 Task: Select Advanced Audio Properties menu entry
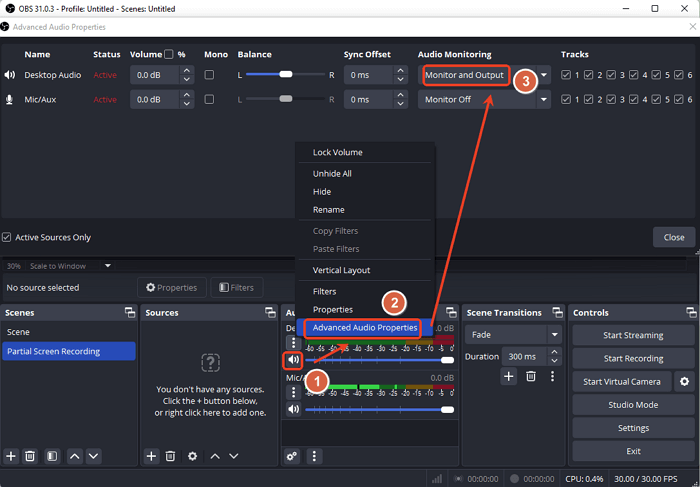click(x=364, y=327)
